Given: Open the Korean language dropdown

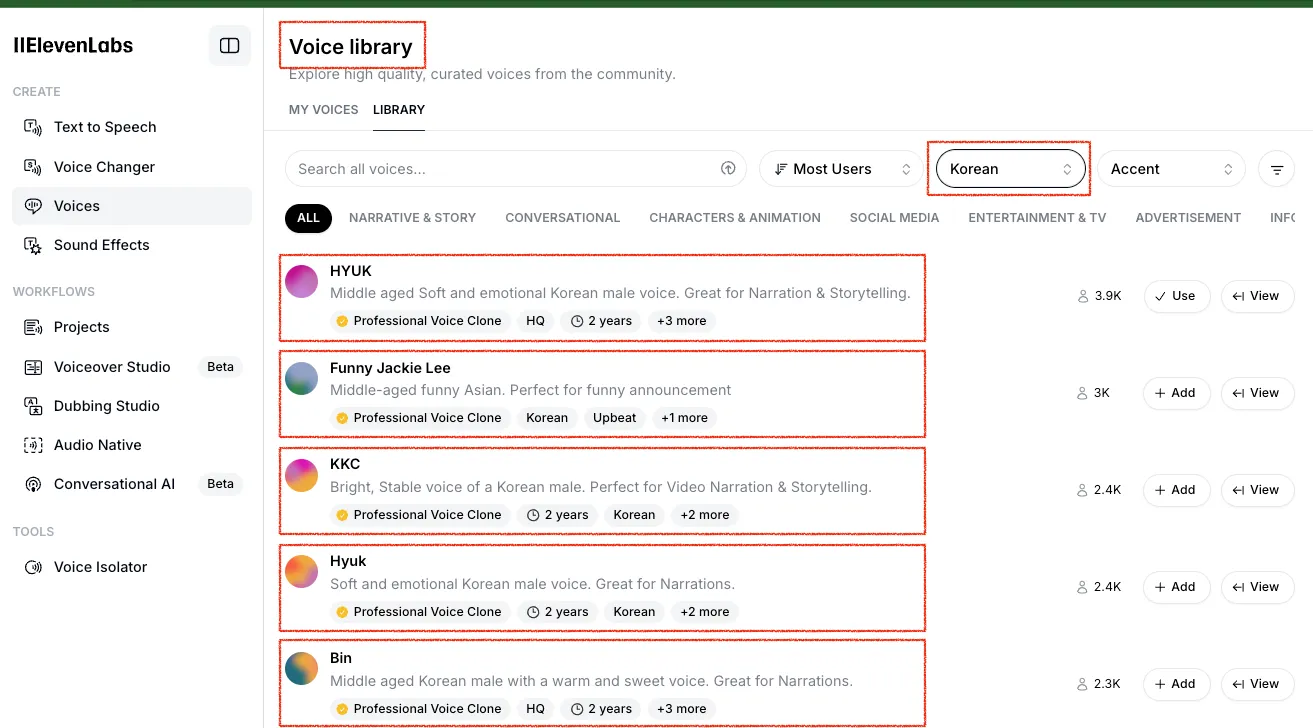Looking at the screenshot, I should 1011,169.
